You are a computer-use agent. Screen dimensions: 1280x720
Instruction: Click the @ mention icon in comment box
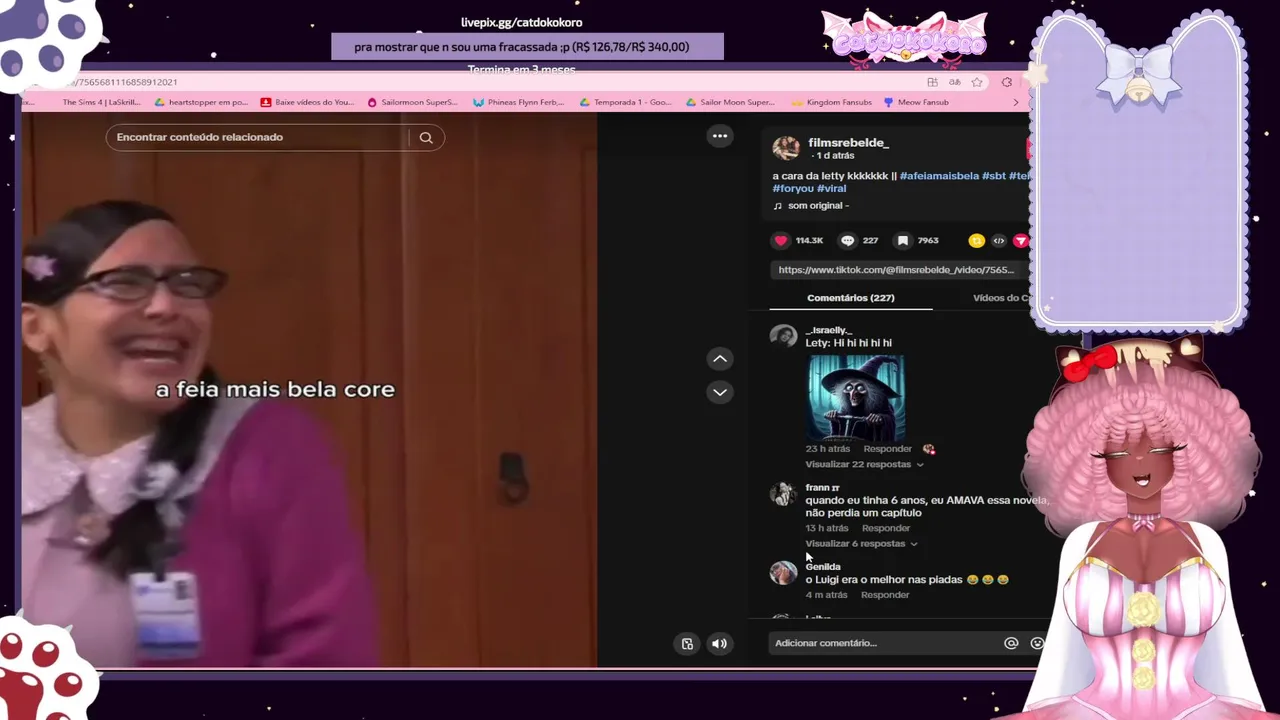(1011, 643)
